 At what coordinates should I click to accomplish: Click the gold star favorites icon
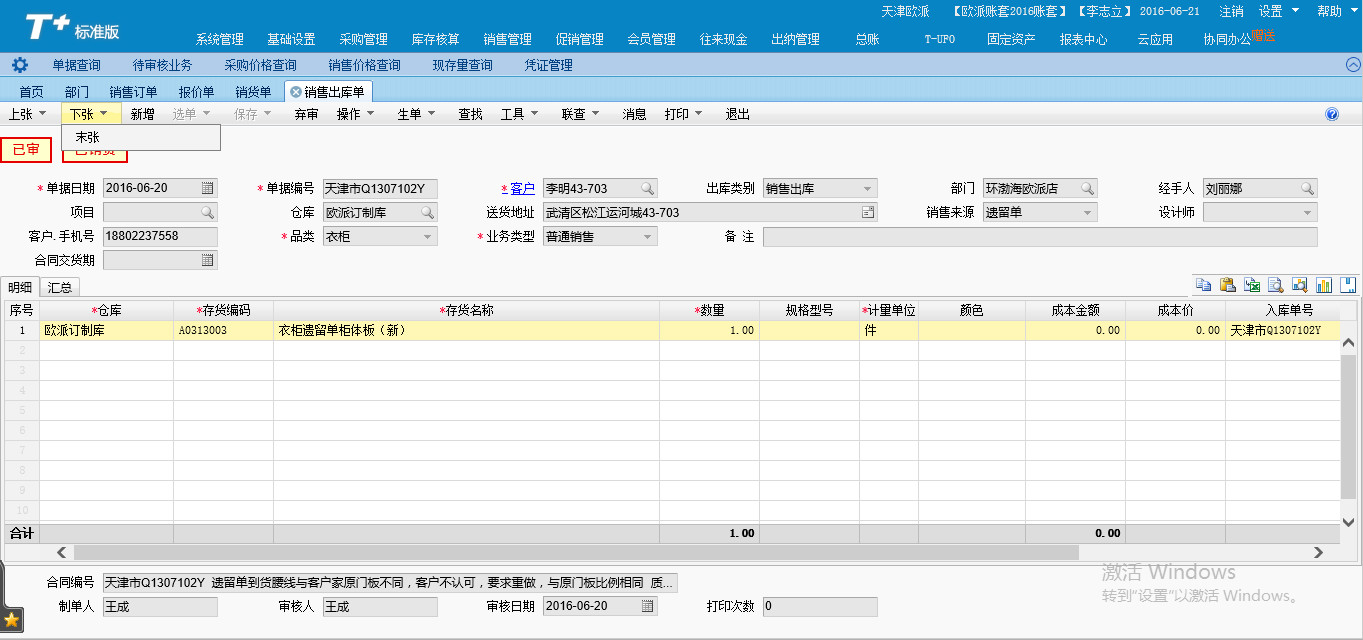12,620
